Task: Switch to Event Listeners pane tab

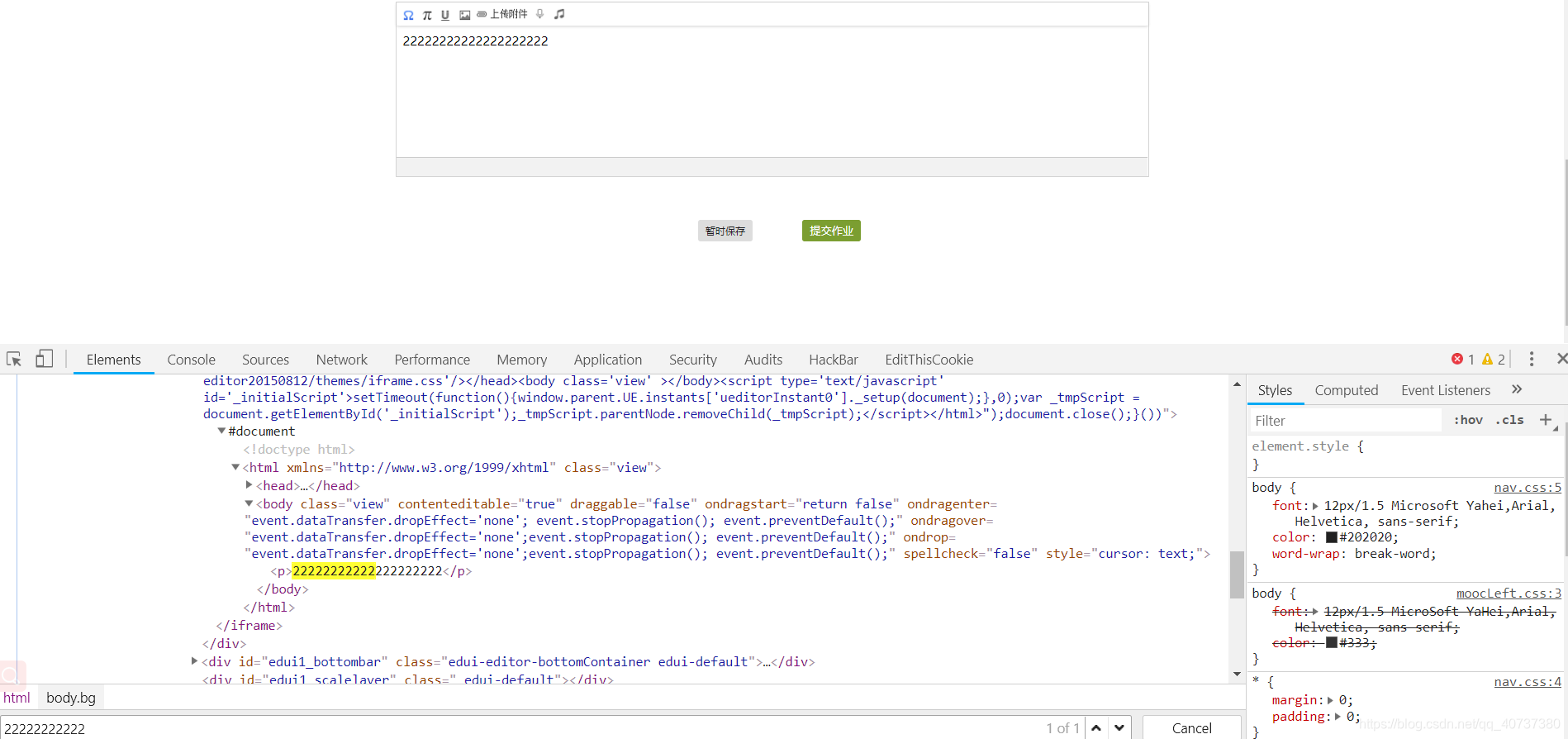Action: (x=1446, y=390)
